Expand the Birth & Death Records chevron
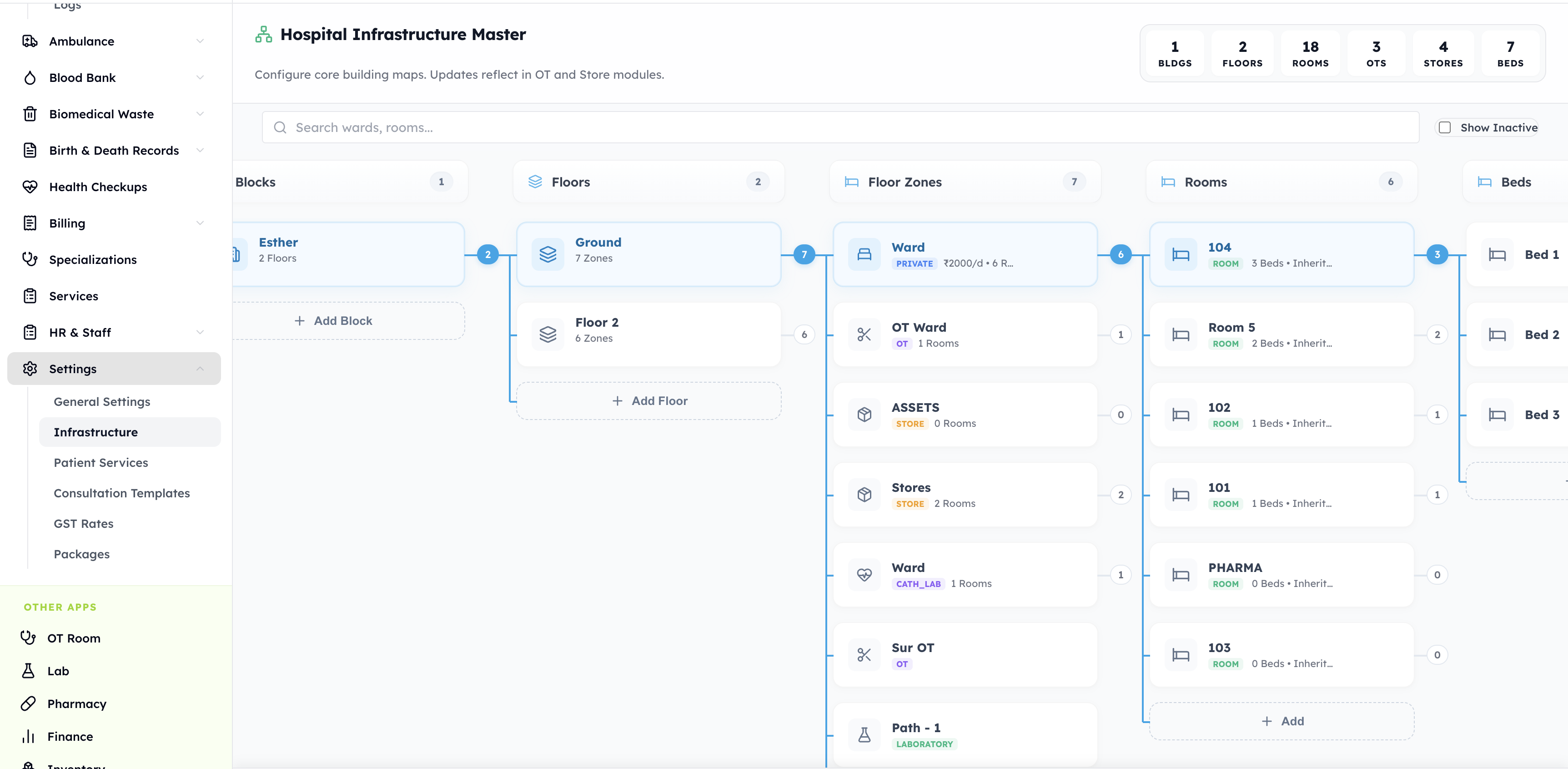1568x769 pixels. (x=200, y=151)
